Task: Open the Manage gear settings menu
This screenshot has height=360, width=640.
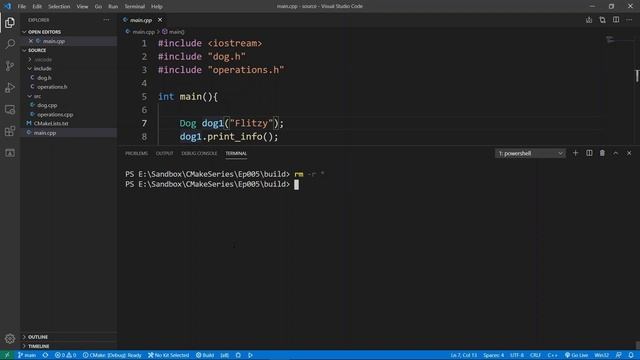Action: [x=10, y=338]
